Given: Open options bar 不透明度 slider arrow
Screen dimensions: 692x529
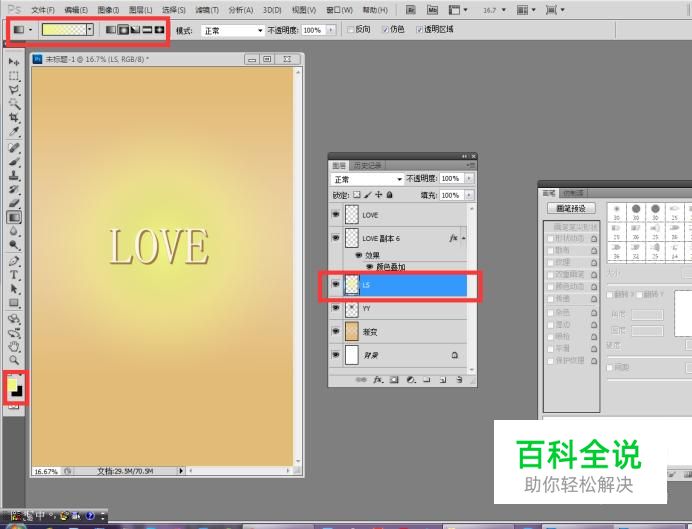Looking at the screenshot, I should pyautogui.click(x=331, y=30).
